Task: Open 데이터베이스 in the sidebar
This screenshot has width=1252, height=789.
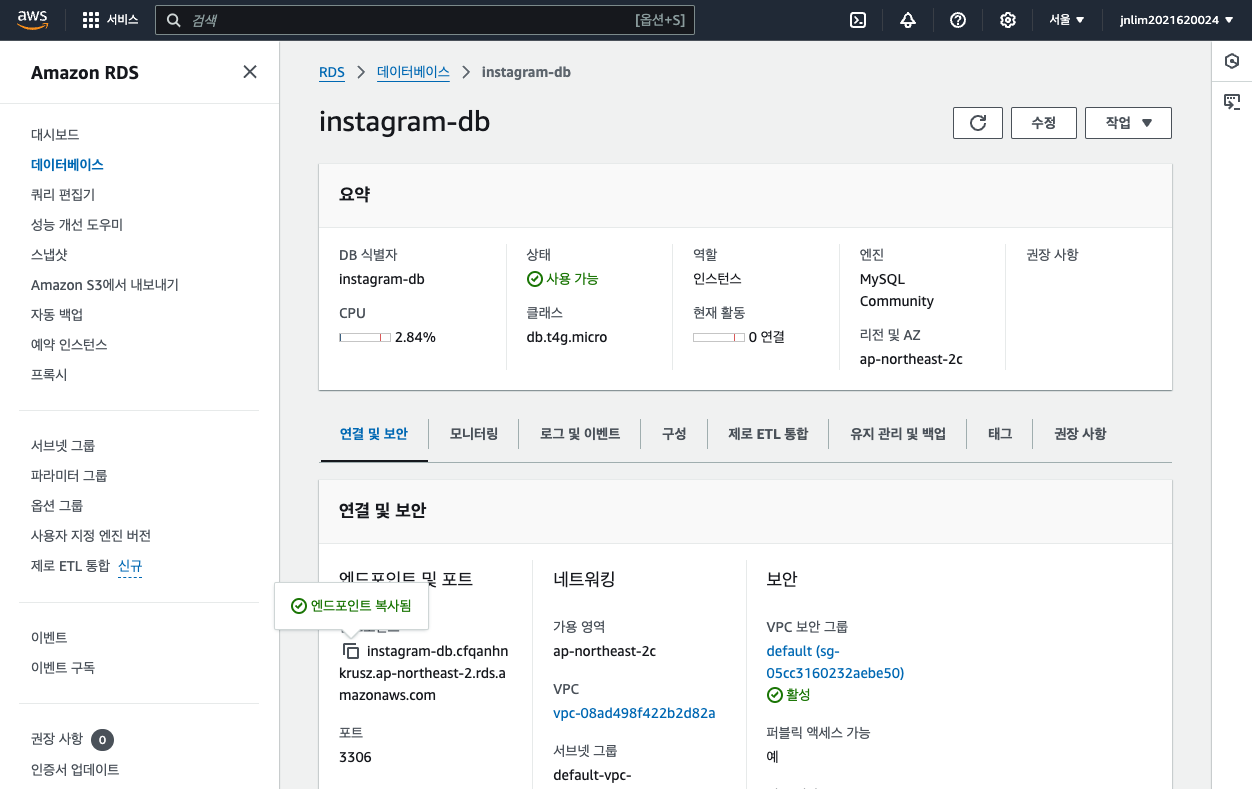Action: [x=67, y=164]
